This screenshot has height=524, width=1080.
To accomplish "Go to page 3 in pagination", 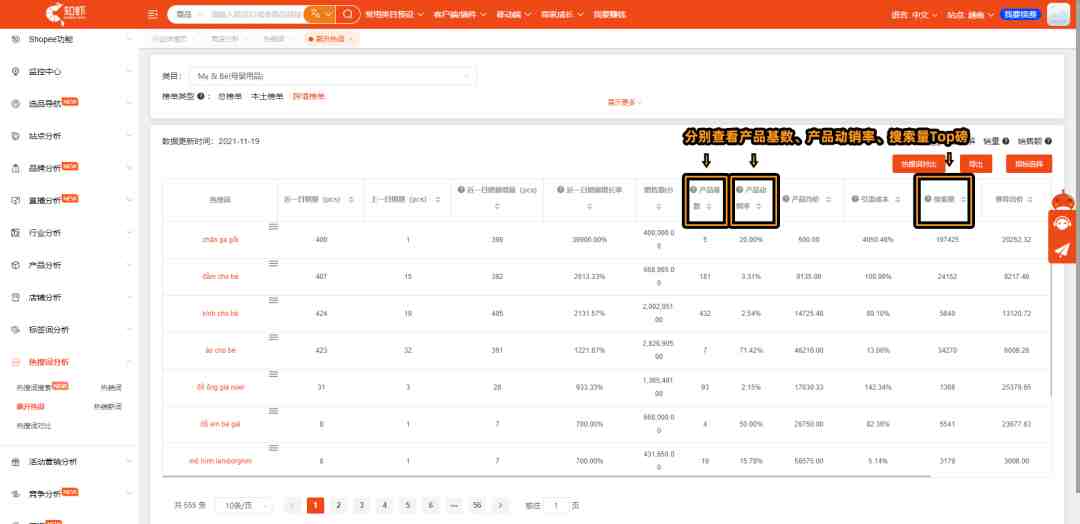I will point(361,505).
